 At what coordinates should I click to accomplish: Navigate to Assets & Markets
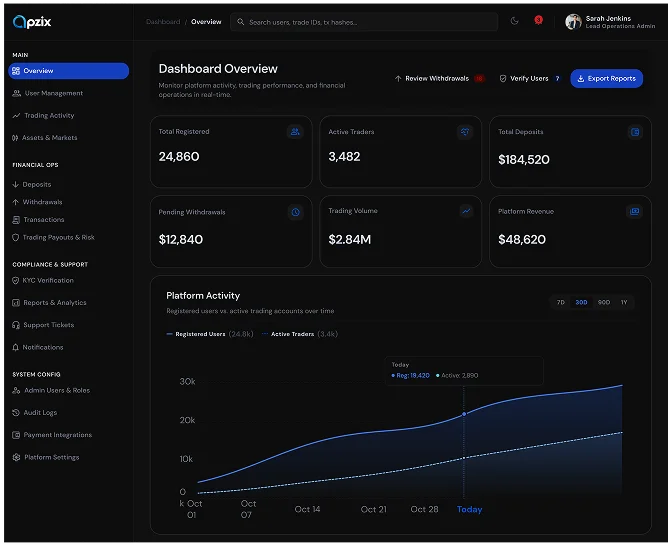click(x=49, y=138)
